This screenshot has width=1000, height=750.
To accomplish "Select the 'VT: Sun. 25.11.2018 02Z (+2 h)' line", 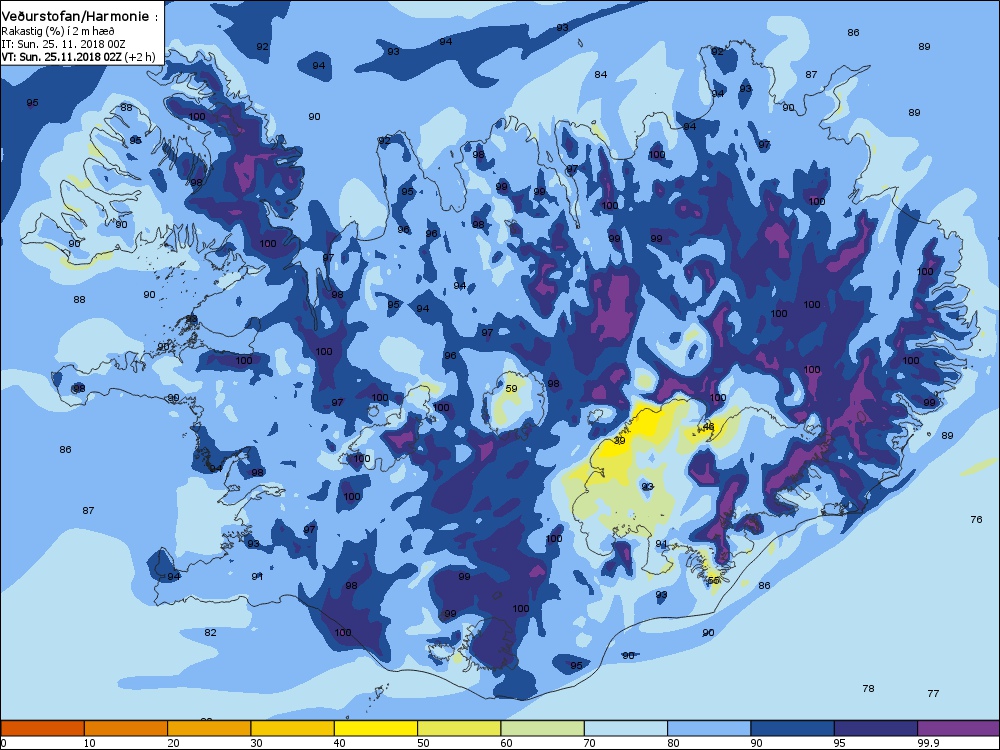I will [78, 57].
